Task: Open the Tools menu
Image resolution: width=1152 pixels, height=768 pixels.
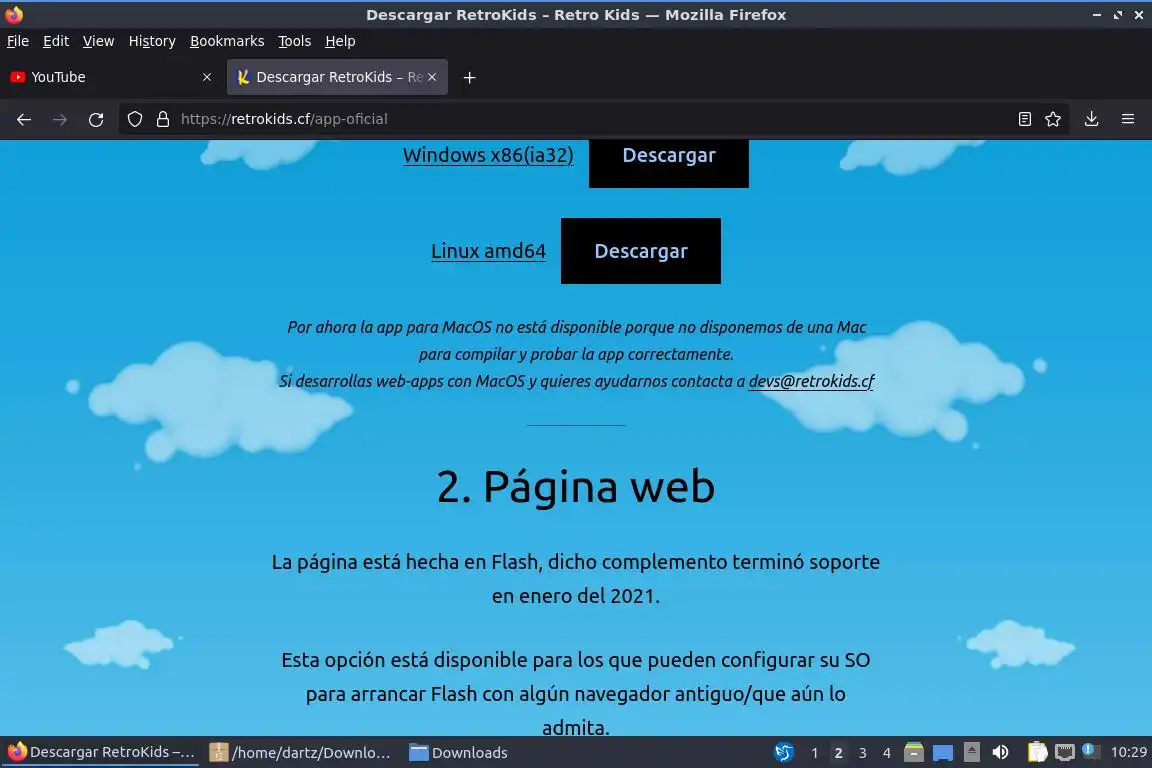Action: click(295, 41)
